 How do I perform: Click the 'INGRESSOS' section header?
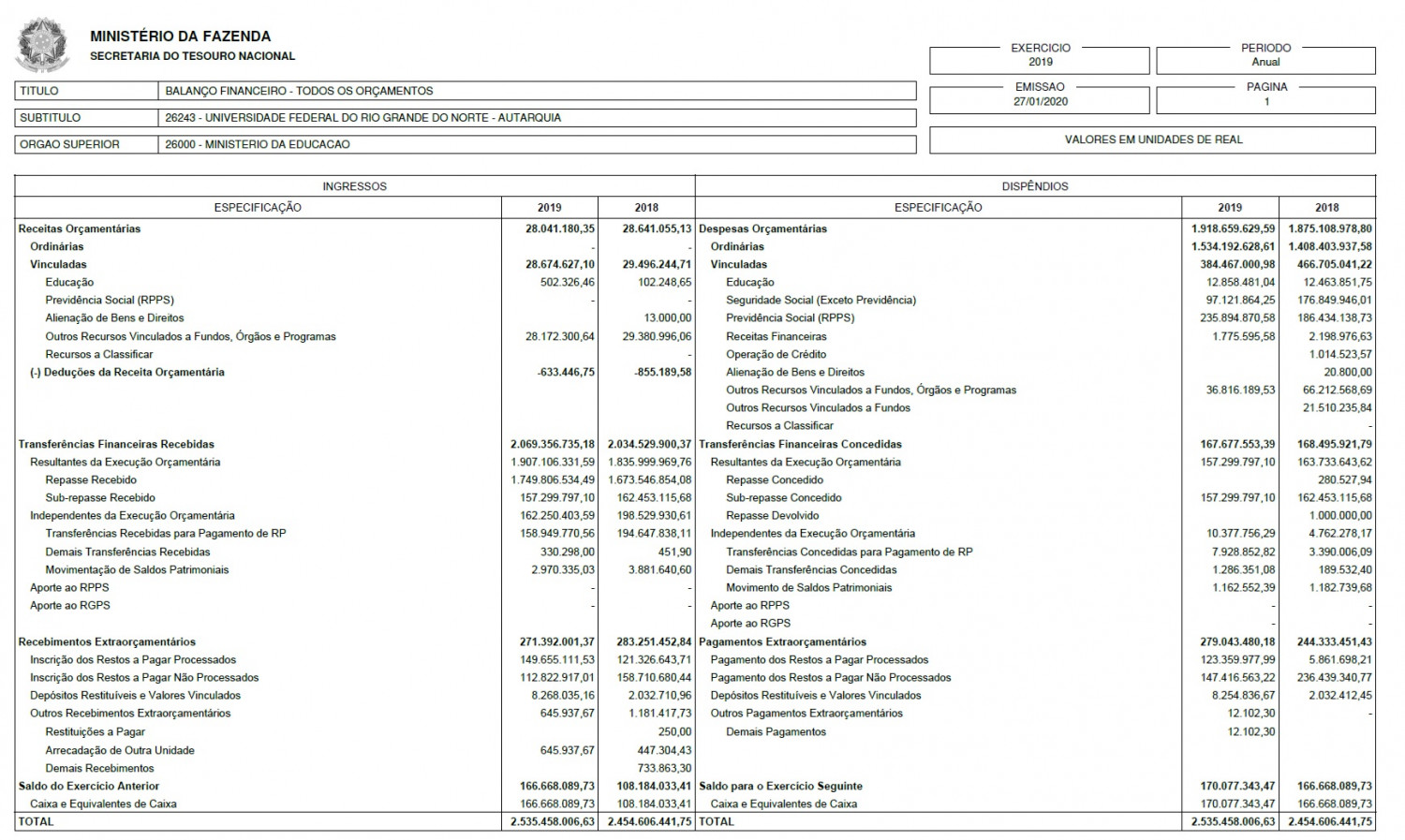354,186
